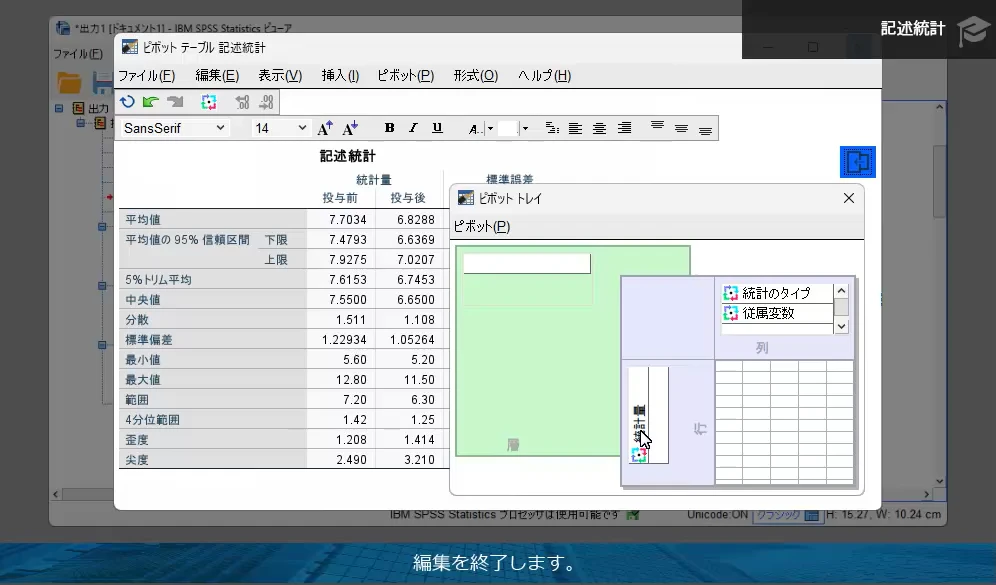The image size is (996, 585).
Task: Open the font color tool
Action: (x=473, y=128)
